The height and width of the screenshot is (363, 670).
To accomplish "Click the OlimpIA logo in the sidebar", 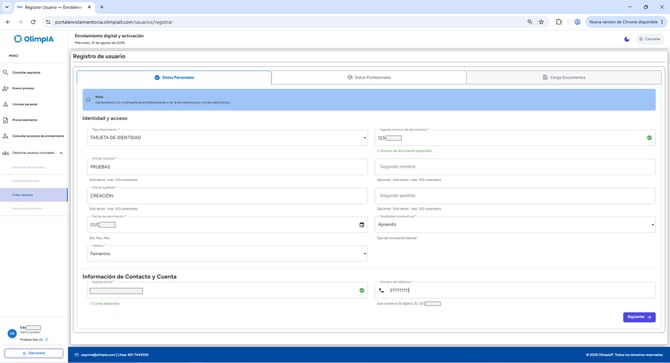I will click(x=34, y=39).
